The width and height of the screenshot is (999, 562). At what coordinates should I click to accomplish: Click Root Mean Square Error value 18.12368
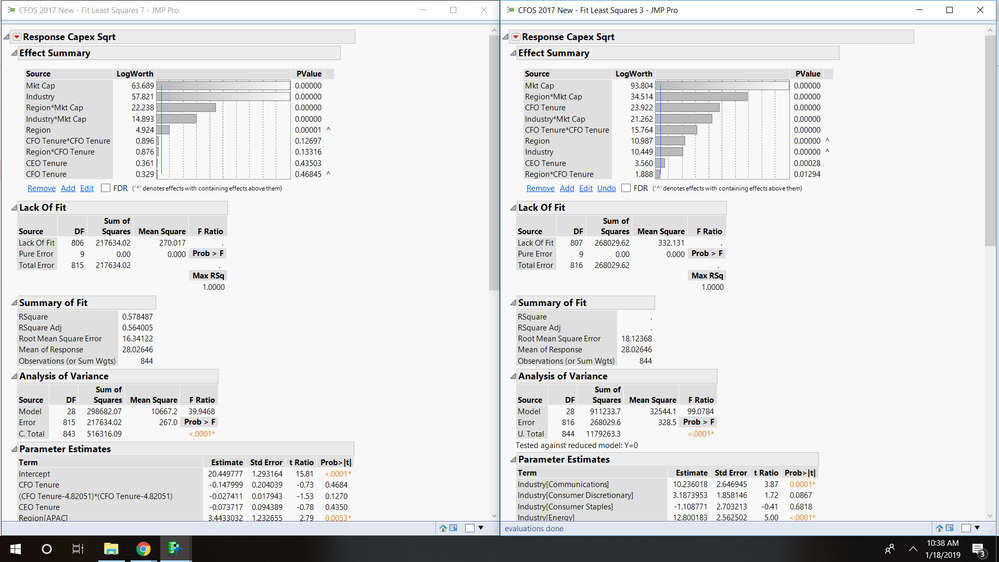[x=636, y=339]
